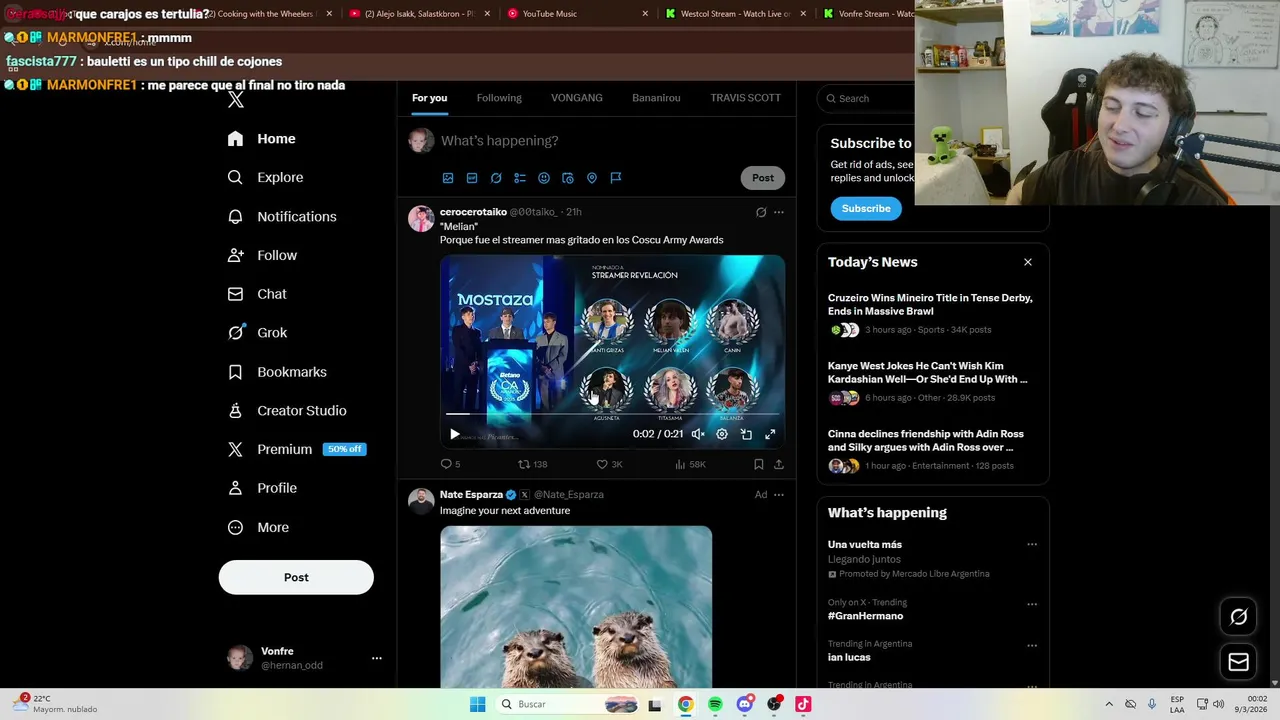This screenshot has height=720, width=1280.
Task: Open Premium 50% off offer
Action: pos(297,450)
